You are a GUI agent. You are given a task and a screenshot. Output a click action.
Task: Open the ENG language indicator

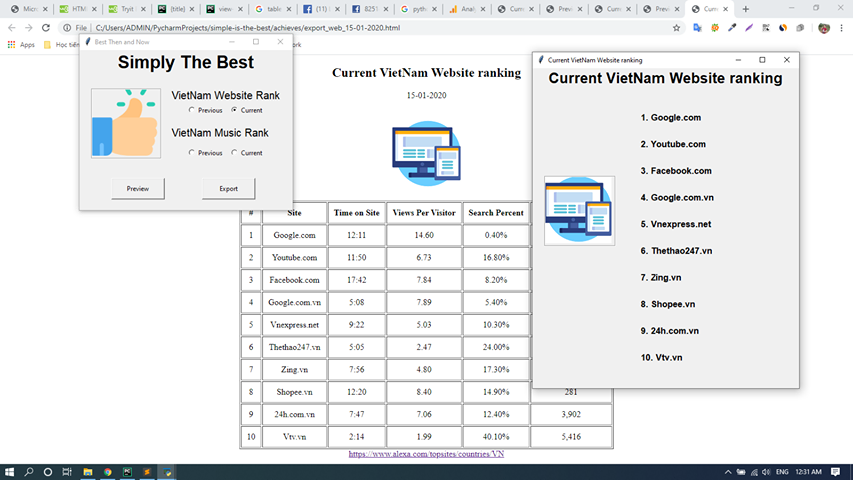[782, 472]
